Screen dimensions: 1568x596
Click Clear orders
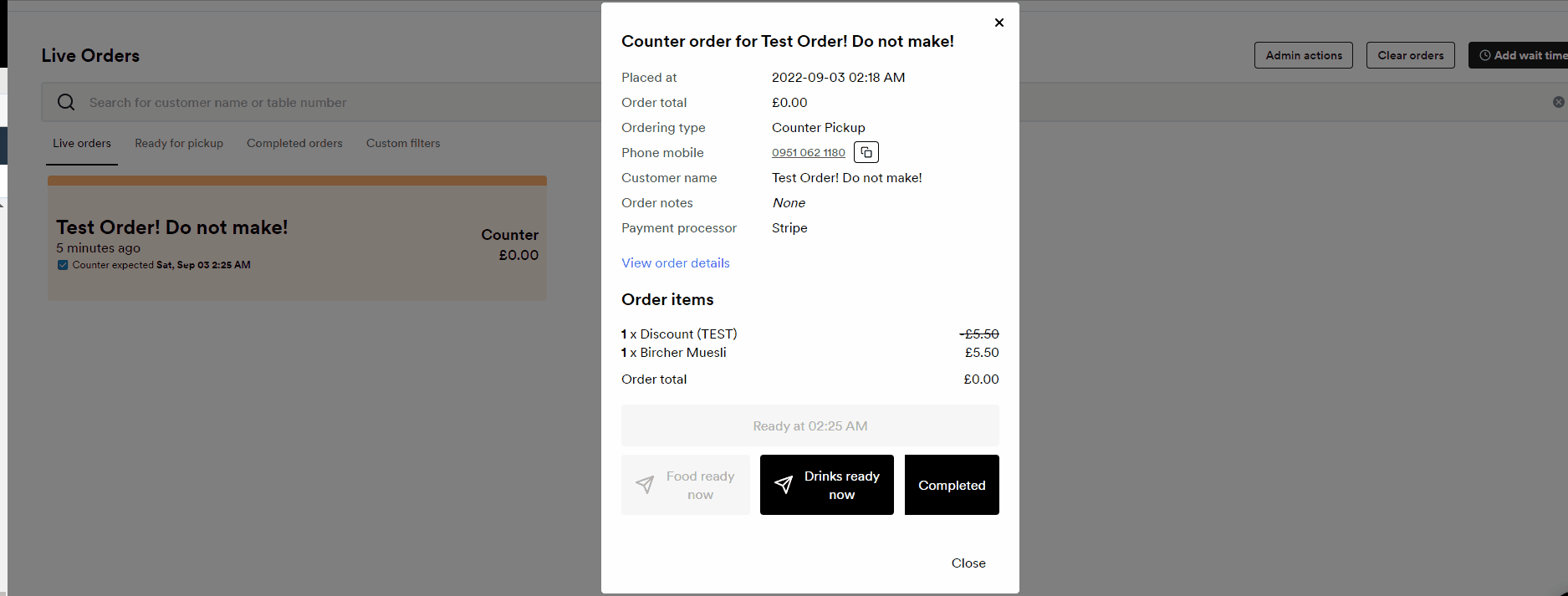tap(1410, 54)
